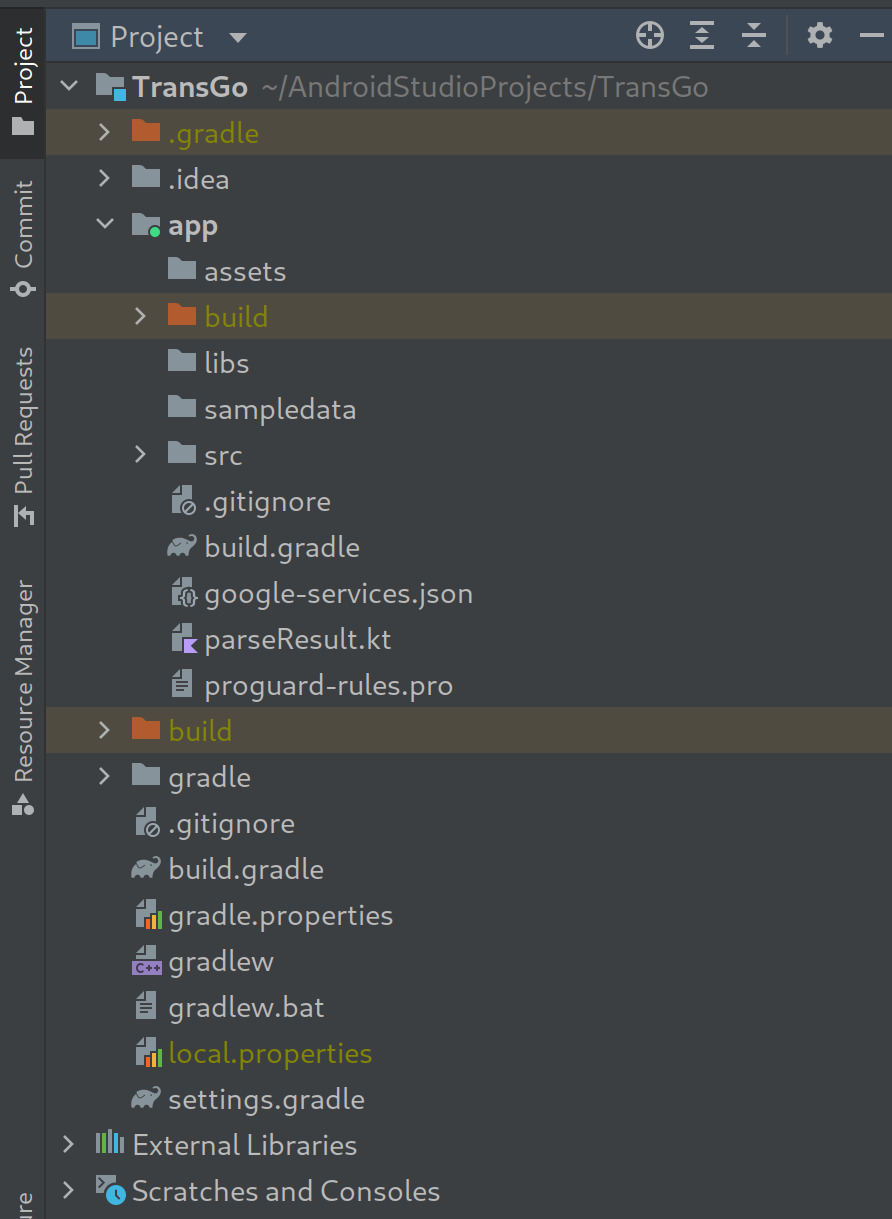Expand the root-level build folder
Viewport: 892px width, 1219px height.
click(x=105, y=731)
